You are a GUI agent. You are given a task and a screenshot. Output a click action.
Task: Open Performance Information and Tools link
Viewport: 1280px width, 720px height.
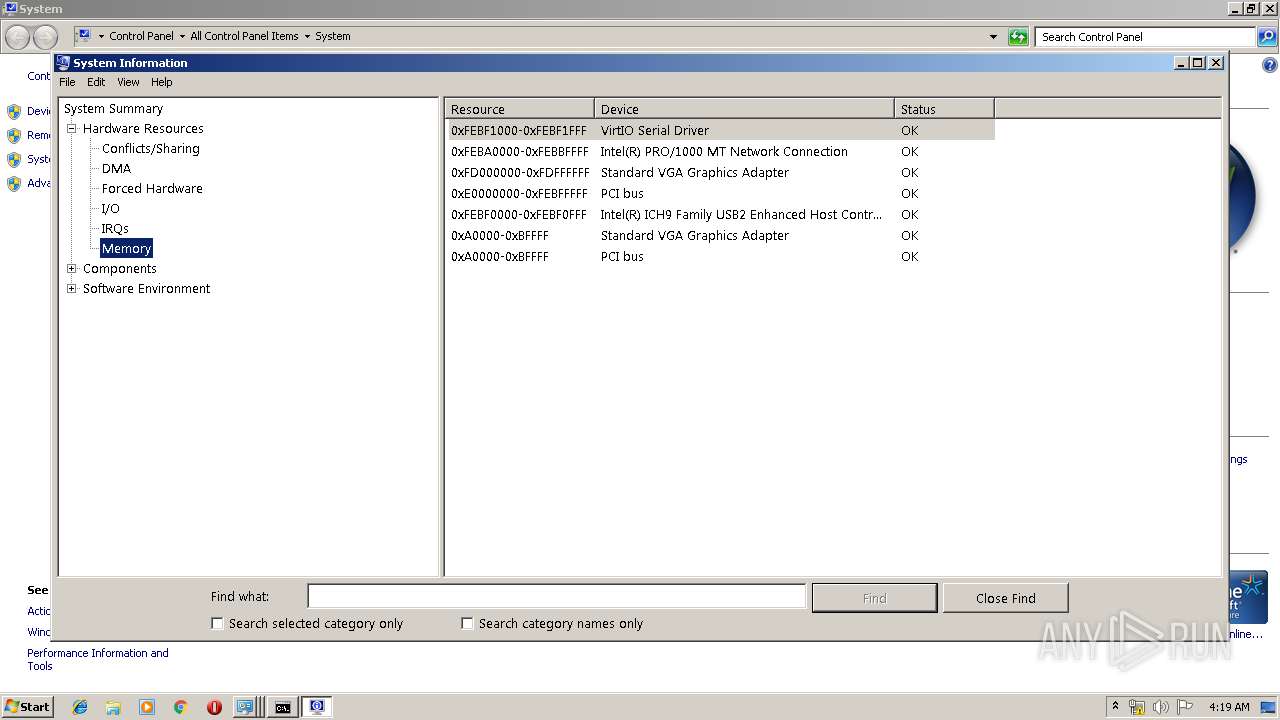click(97, 659)
